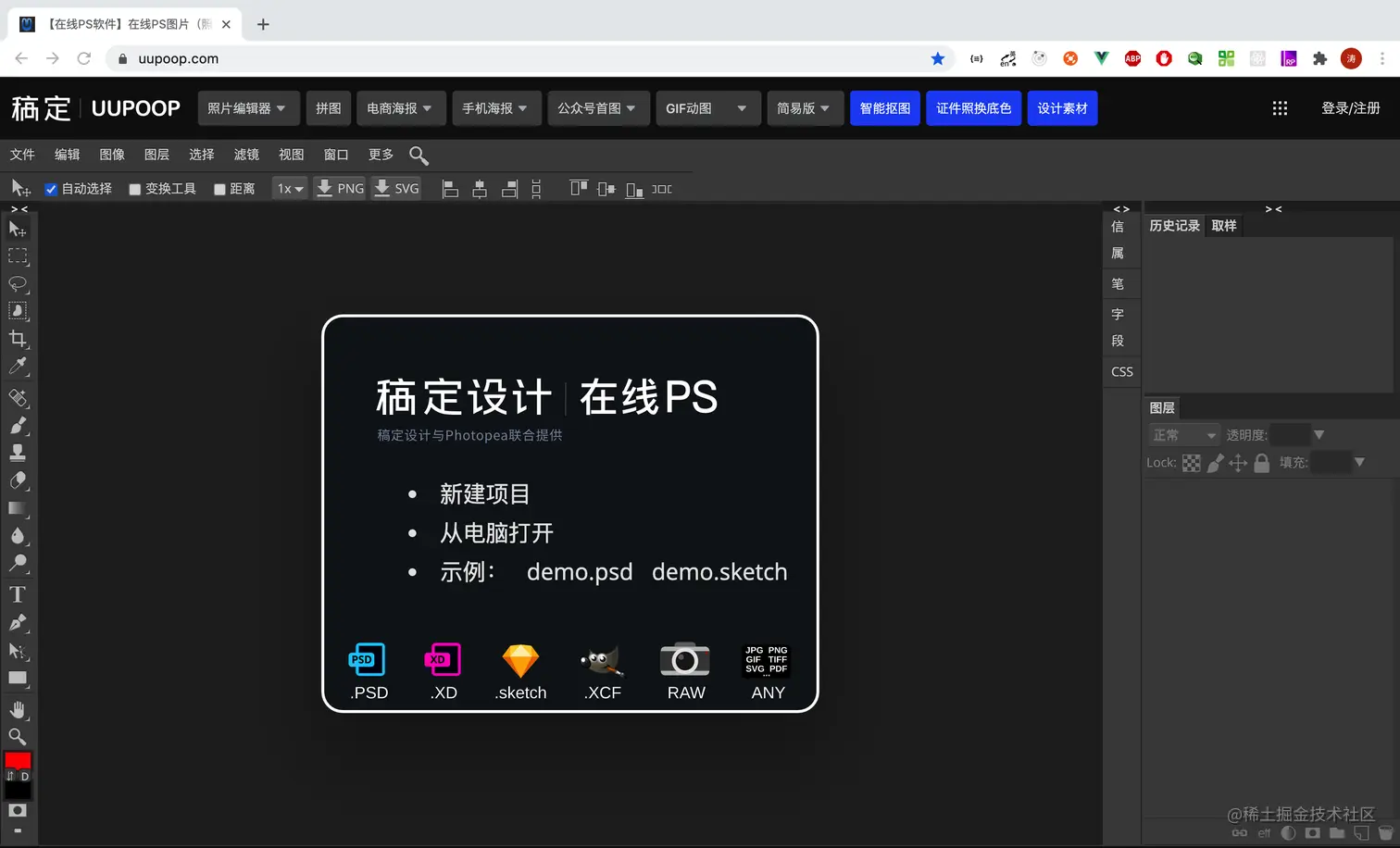
Task: Click align top edges icon
Action: coord(579,189)
